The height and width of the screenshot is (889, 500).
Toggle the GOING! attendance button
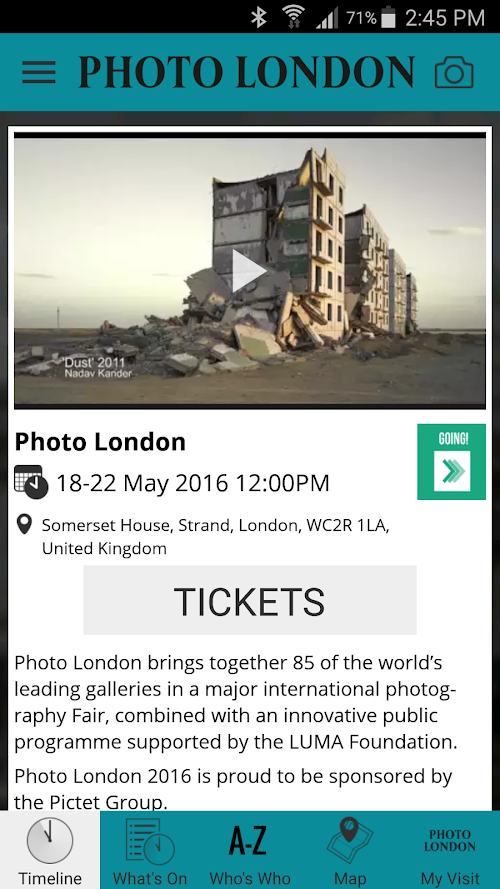pos(451,462)
